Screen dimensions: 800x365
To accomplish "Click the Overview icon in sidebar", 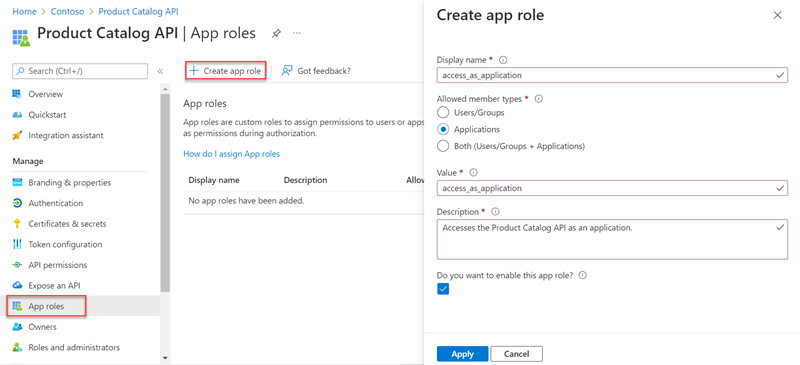I will 17,94.
